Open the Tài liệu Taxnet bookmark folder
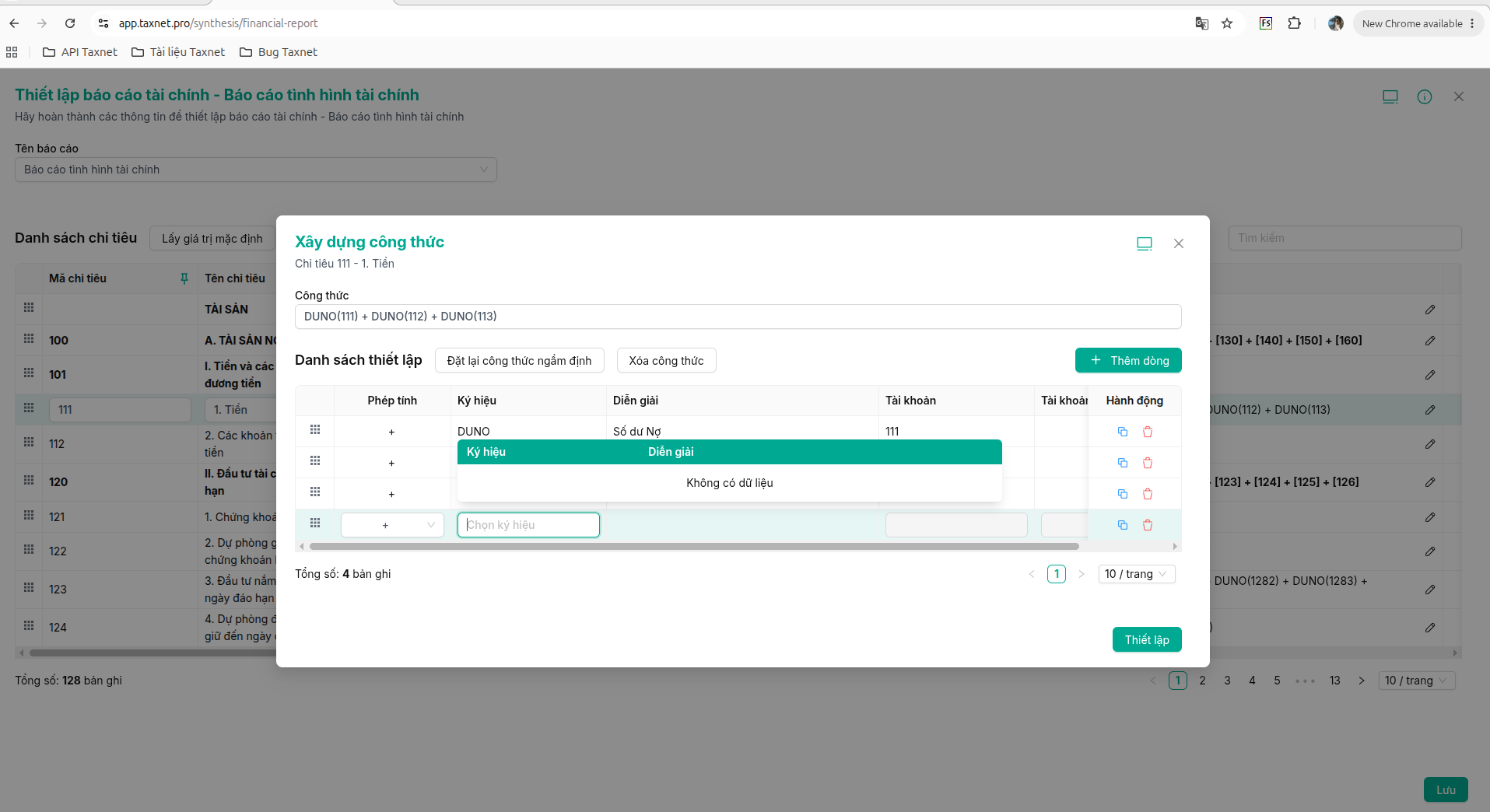Viewport: 1490px width, 812px height. tap(178, 52)
